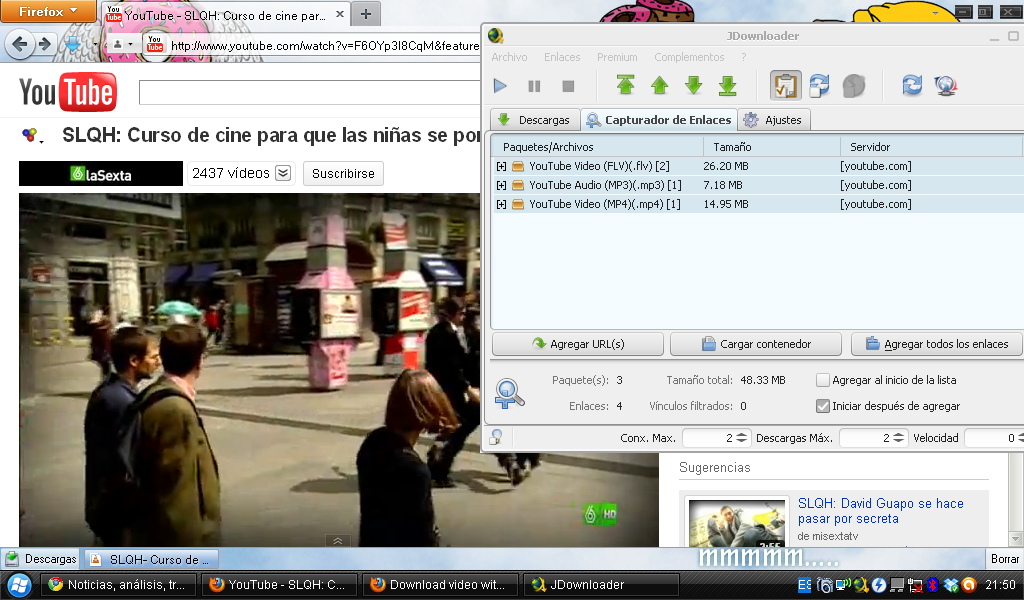Click the globe update icon in toolbar
This screenshot has width=1024, height=600.
pos(946,86)
